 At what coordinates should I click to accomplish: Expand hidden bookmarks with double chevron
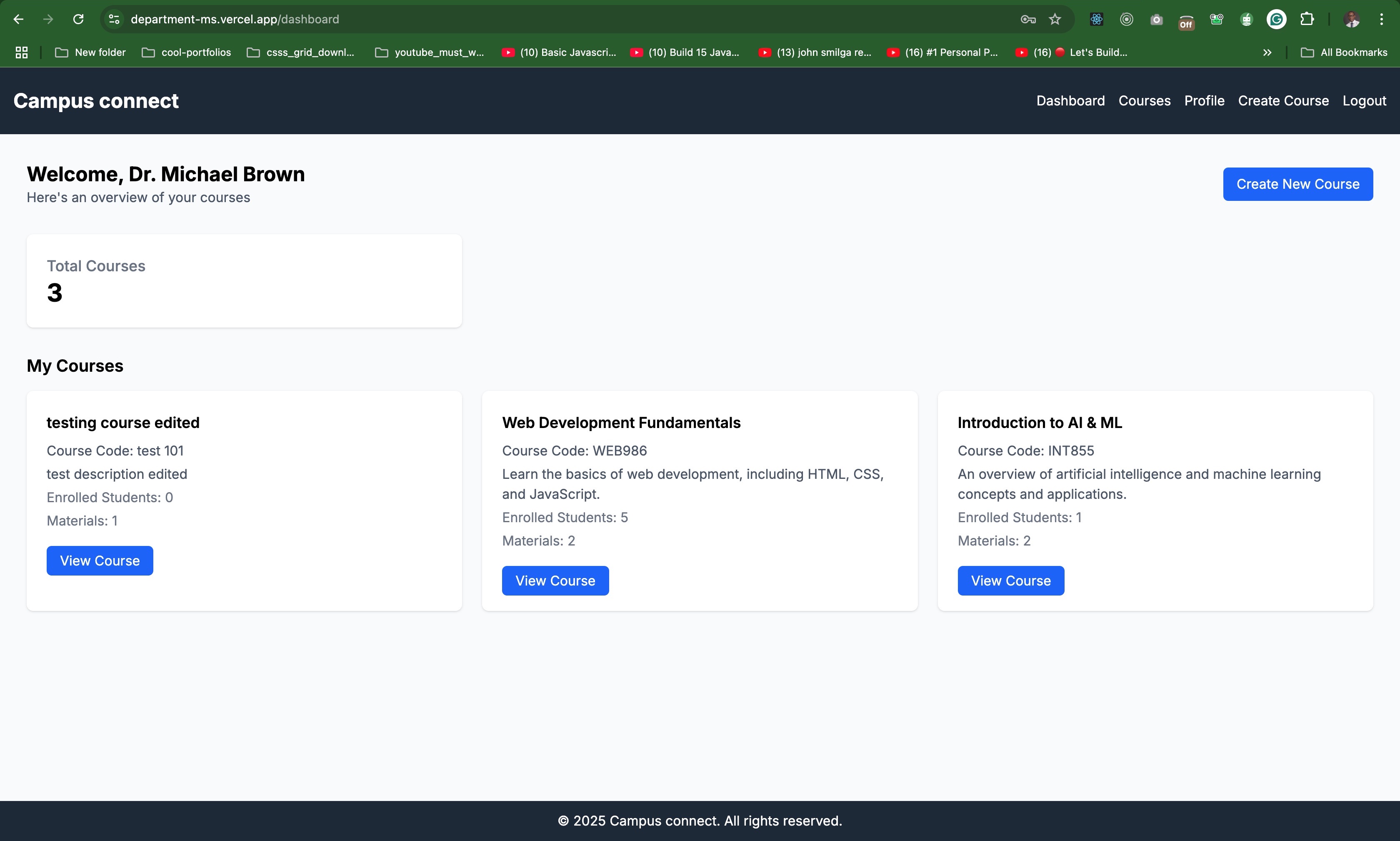1267,52
